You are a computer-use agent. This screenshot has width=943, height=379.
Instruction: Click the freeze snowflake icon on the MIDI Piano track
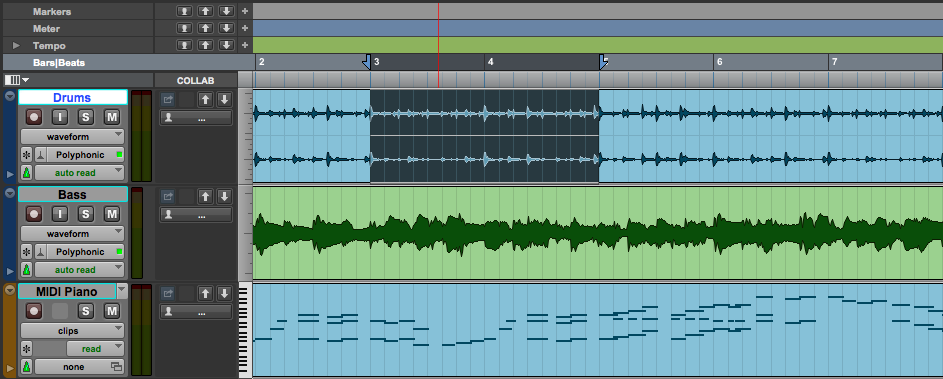click(26, 349)
